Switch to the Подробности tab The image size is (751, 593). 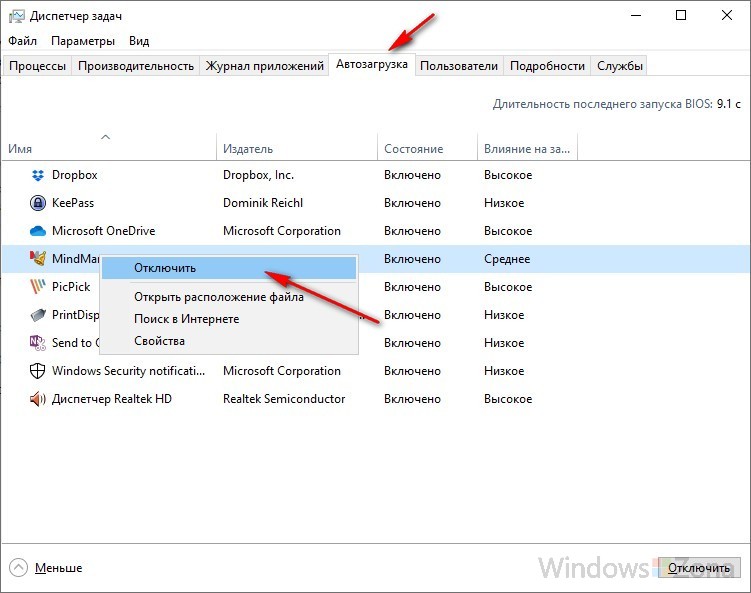(x=547, y=66)
